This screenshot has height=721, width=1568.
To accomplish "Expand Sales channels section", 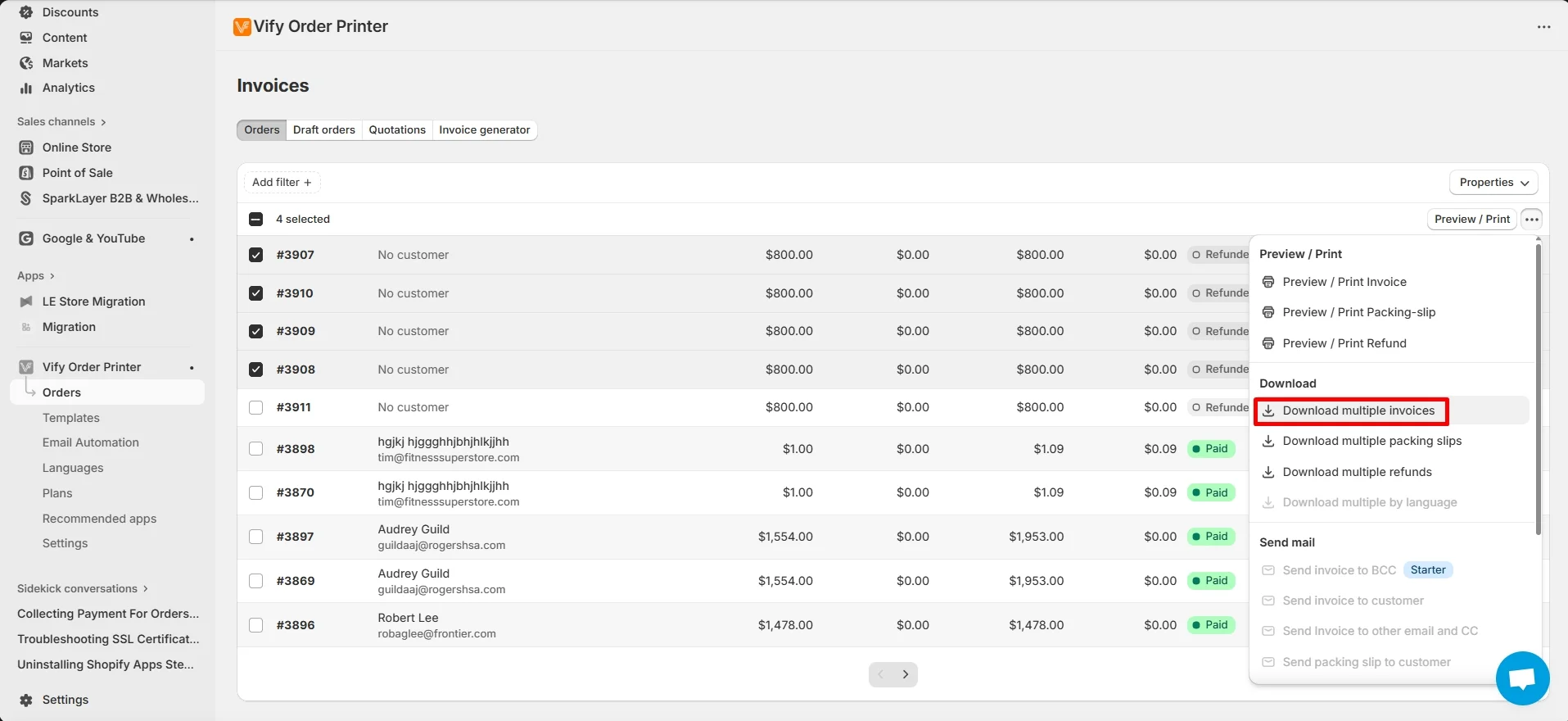I will click(x=61, y=122).
